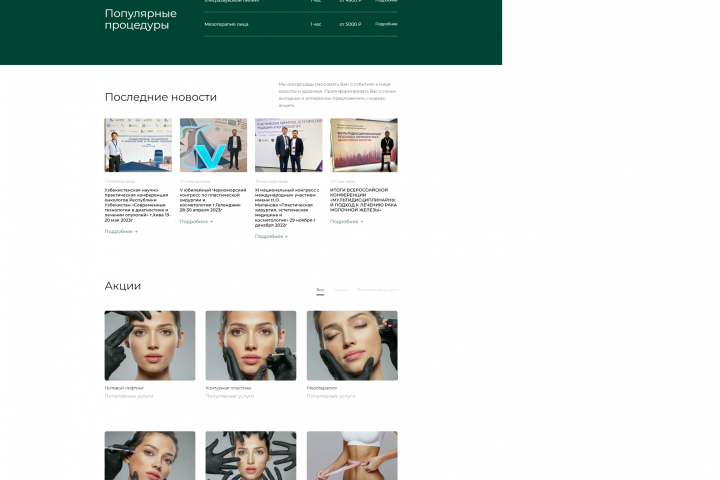This screenshot has height=480, width=720.
Task: Click 'Популярные услуги' label under Нитевой лифтинг
Action: tap(129, 396)
